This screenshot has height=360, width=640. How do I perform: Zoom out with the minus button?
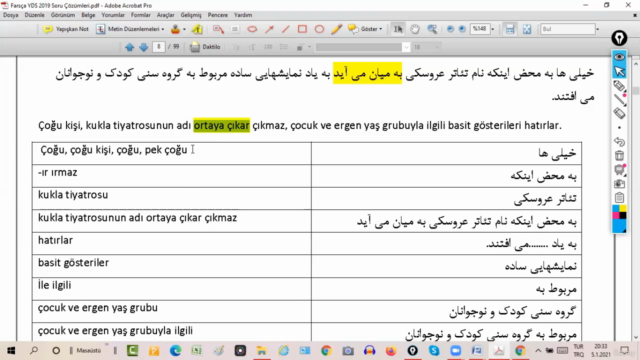450,29
